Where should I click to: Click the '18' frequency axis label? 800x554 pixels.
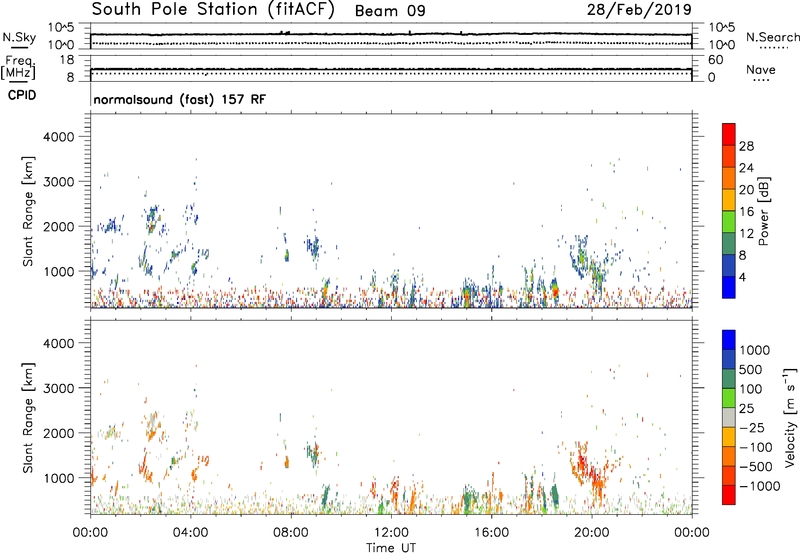(67, 60)
